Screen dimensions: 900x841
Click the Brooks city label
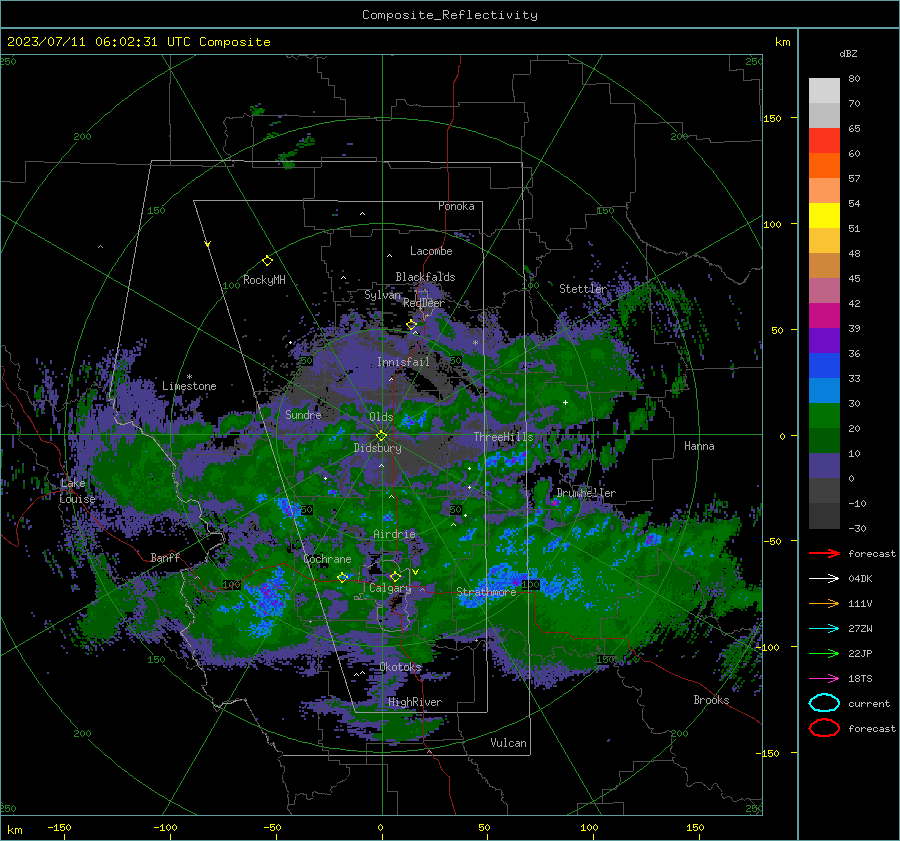(711, 700)
